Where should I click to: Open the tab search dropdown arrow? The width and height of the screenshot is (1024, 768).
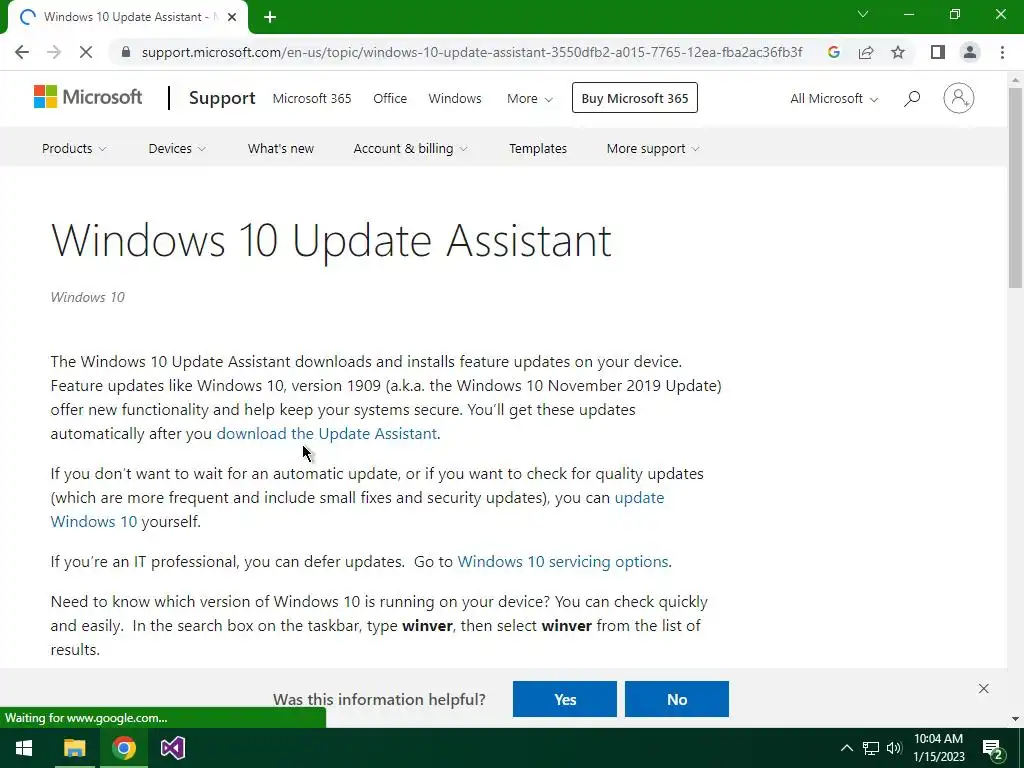coord(863,14)
